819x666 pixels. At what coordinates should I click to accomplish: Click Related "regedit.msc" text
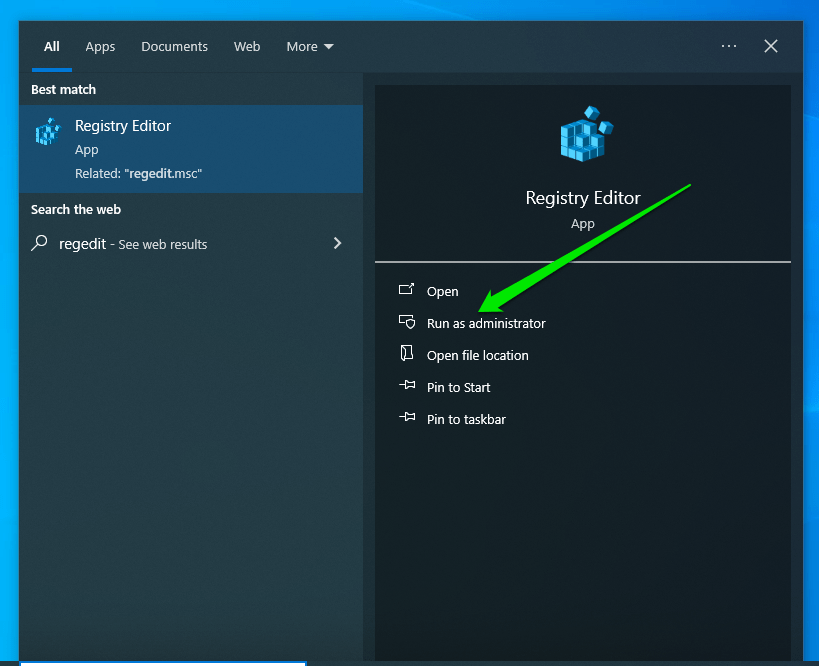[x=138, y=173]
